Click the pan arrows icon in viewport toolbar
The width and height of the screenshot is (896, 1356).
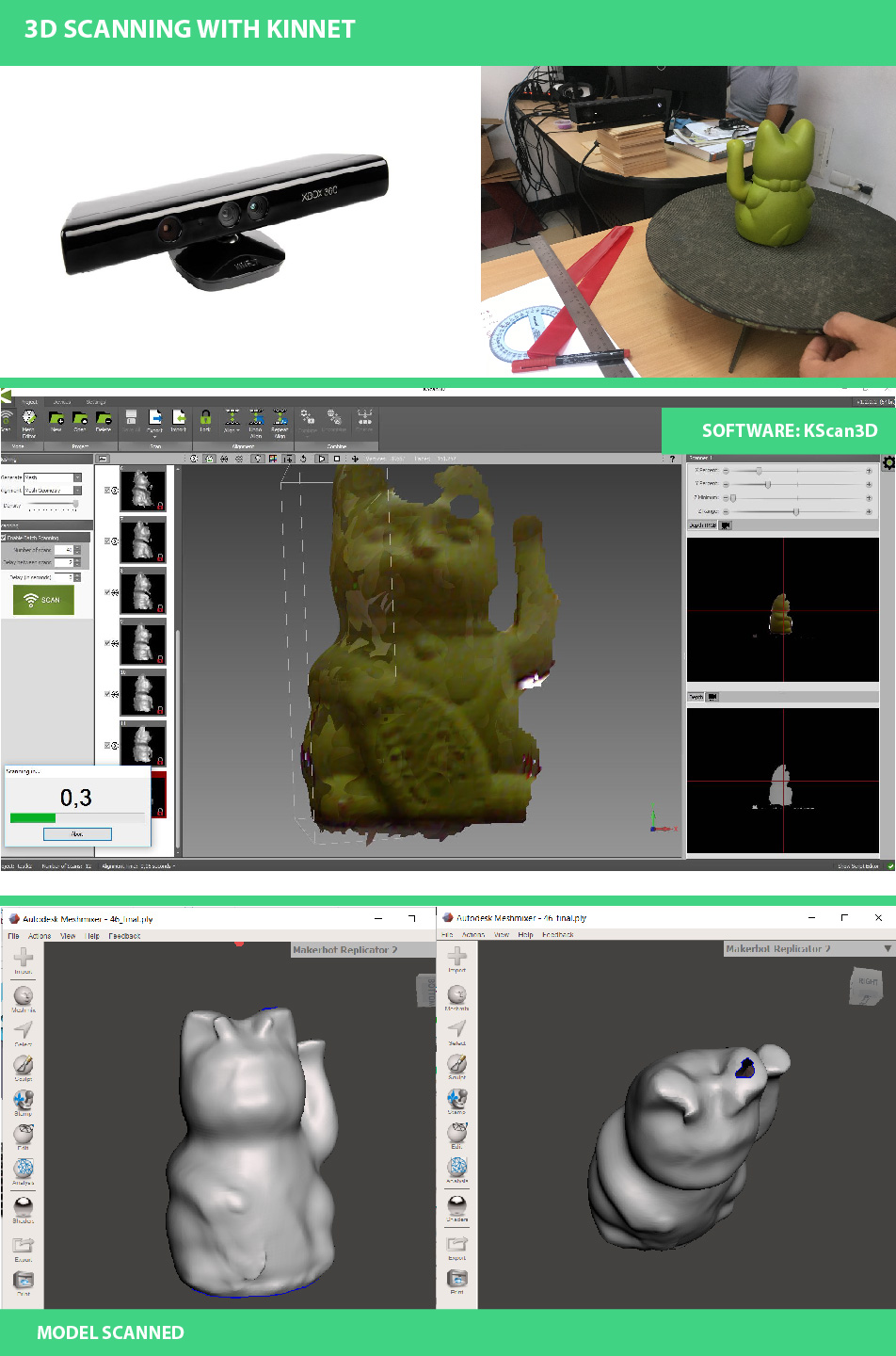point(355,459)
